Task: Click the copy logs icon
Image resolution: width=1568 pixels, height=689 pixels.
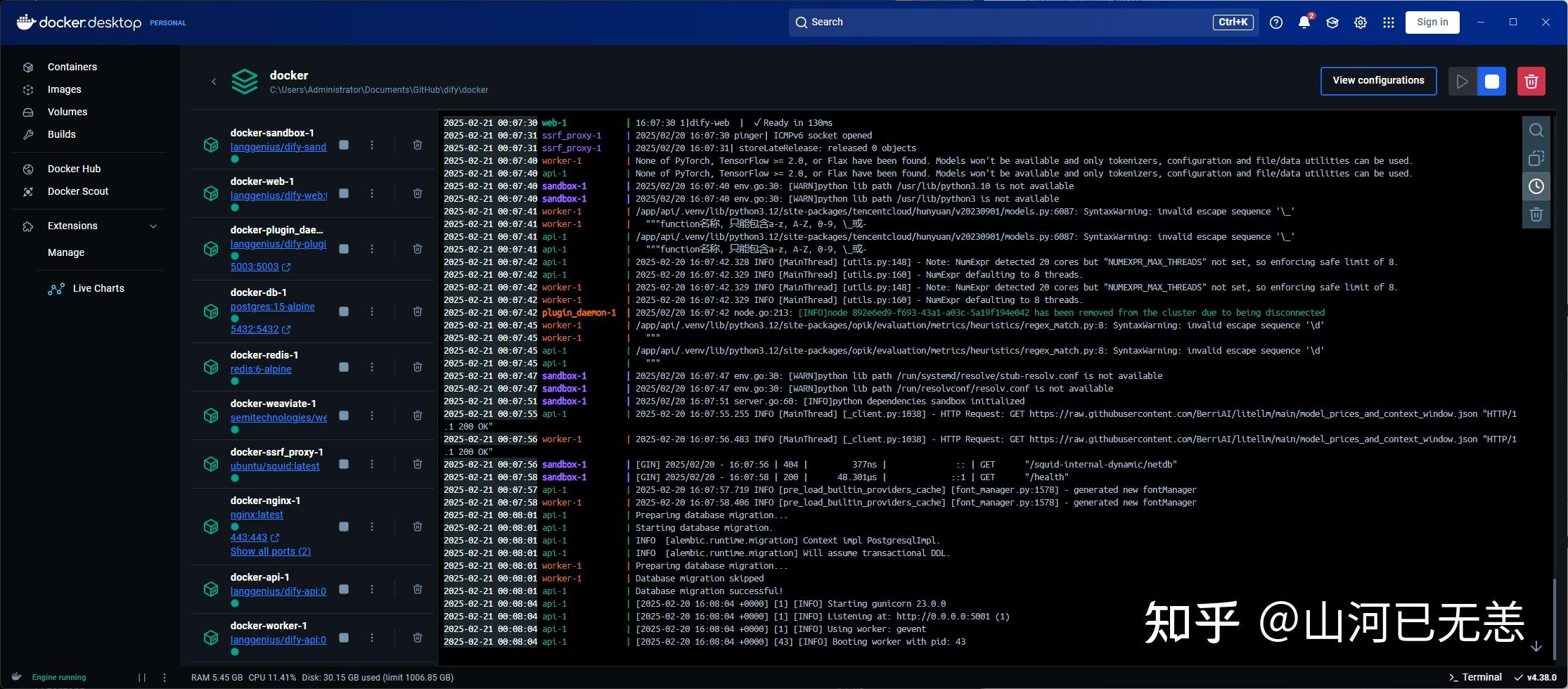Action: (x=1536, y=158)
